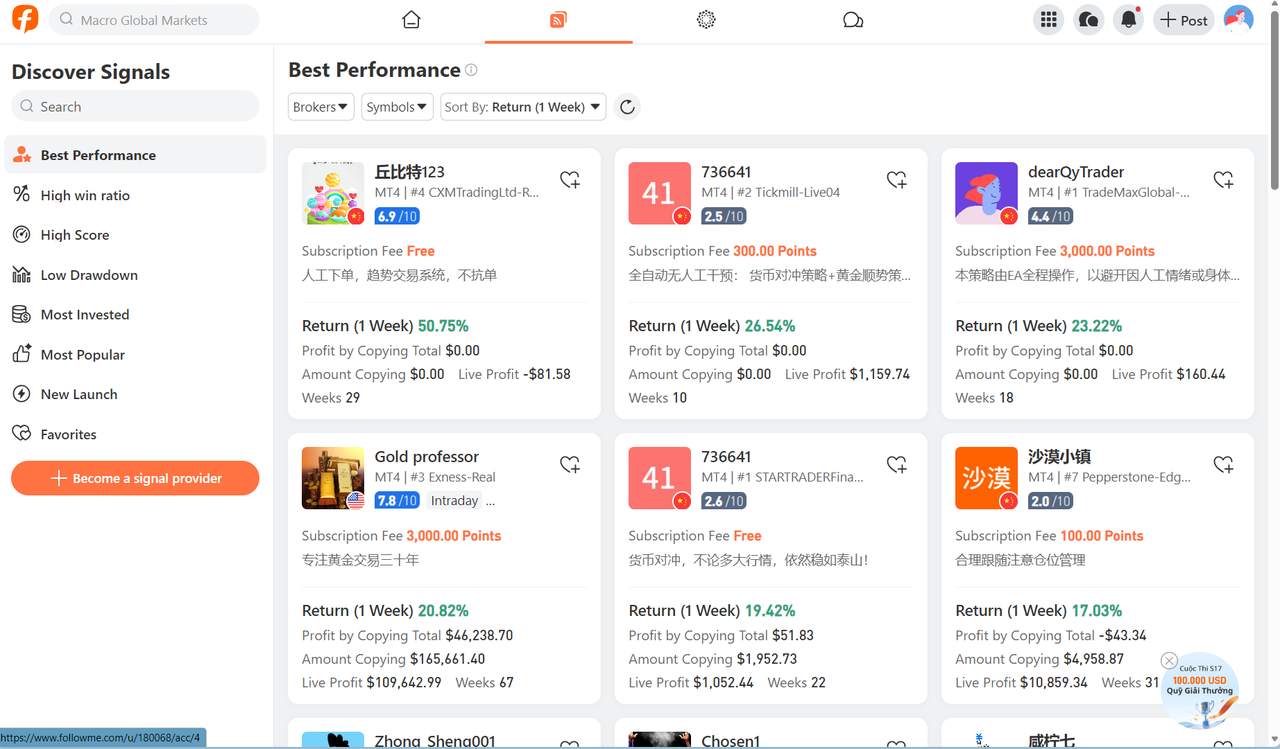The height and width of the screenshot is (749, 1280).
Task: Open the Sort By Return dropdown
Action: 522,106
